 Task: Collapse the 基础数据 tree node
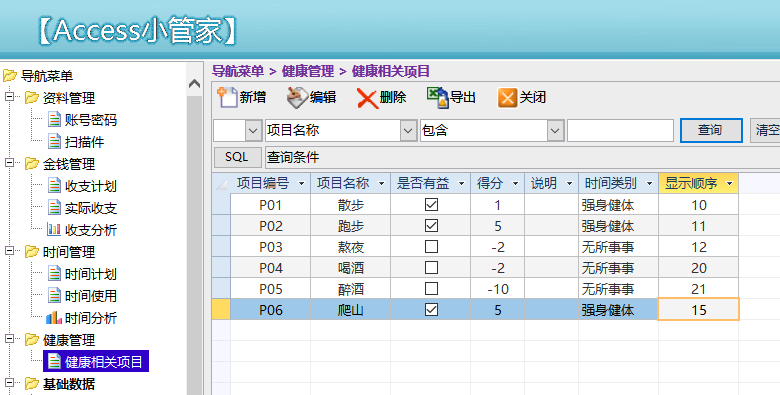(x=9, y=383)
